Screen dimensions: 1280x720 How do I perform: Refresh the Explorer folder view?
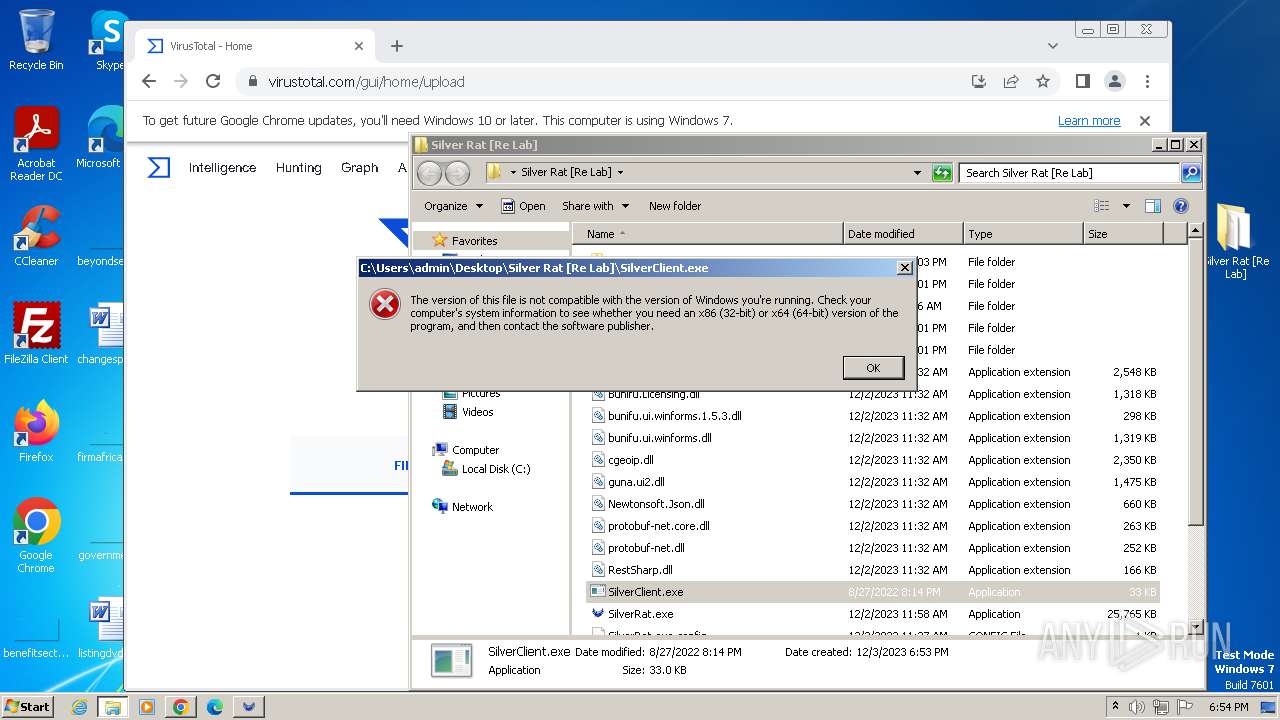941,173
